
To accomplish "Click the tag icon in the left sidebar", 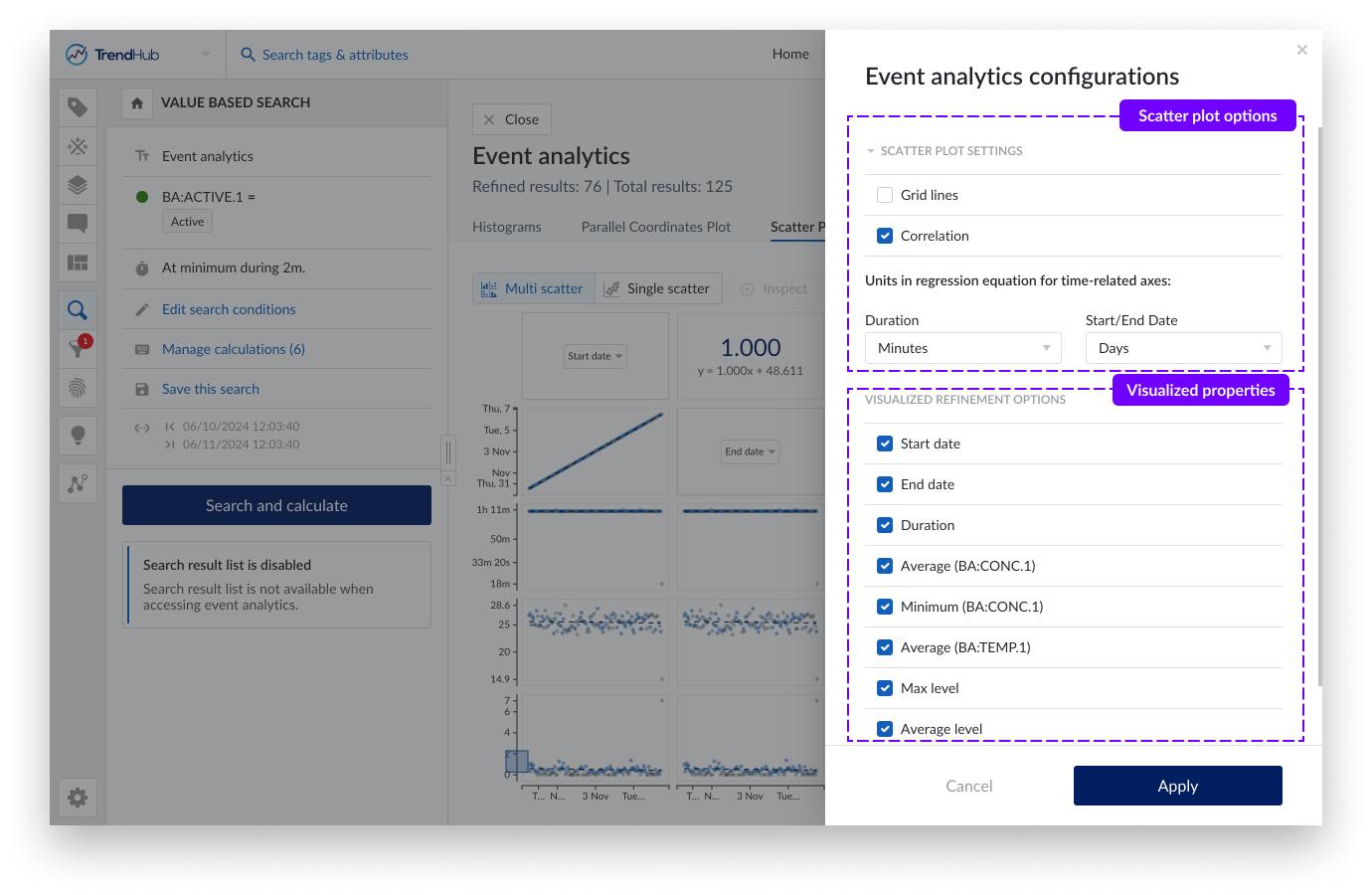I will (78, 107).
